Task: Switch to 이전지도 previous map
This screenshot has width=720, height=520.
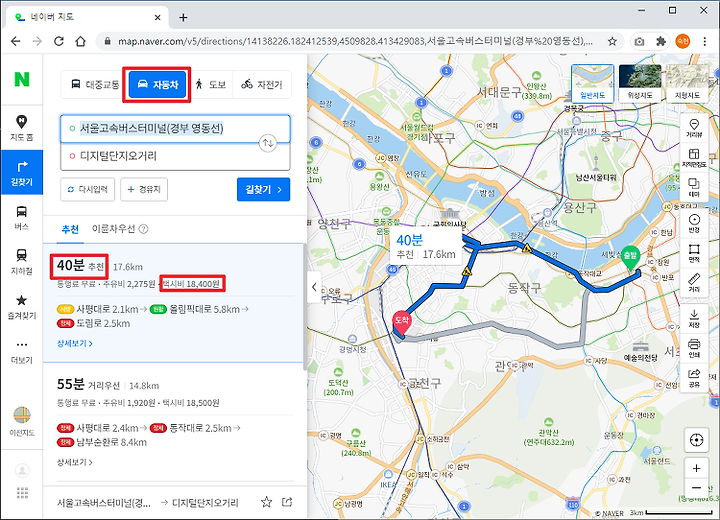Action: point(22,421)
